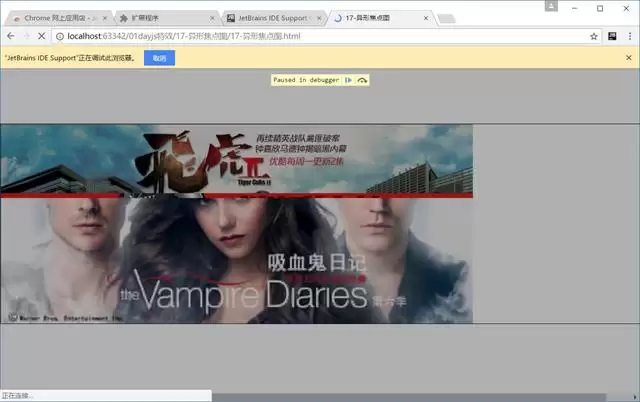Click the blue cancel button in debugging infobar
This screenshot has height=402, width=640.
[x=160, y=58]
